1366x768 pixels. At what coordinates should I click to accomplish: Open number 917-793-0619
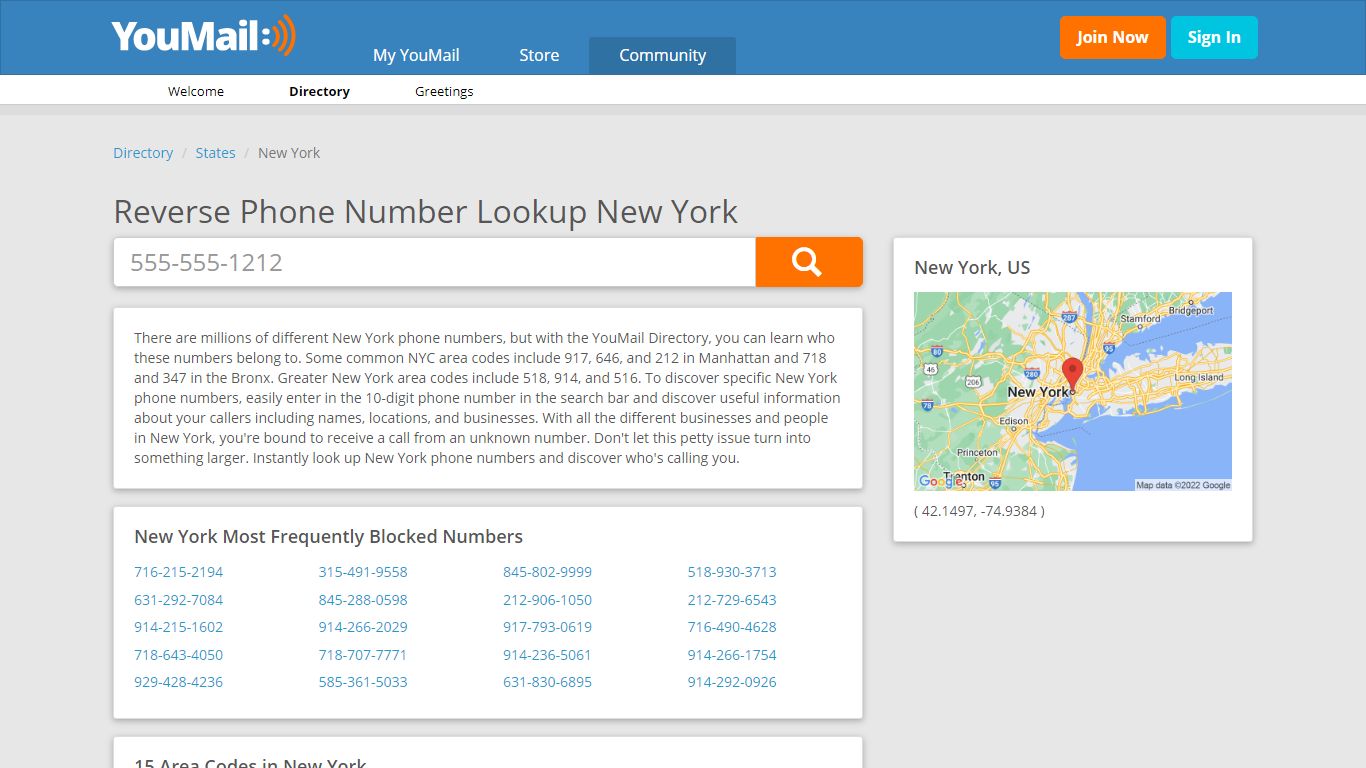(547, 627)
